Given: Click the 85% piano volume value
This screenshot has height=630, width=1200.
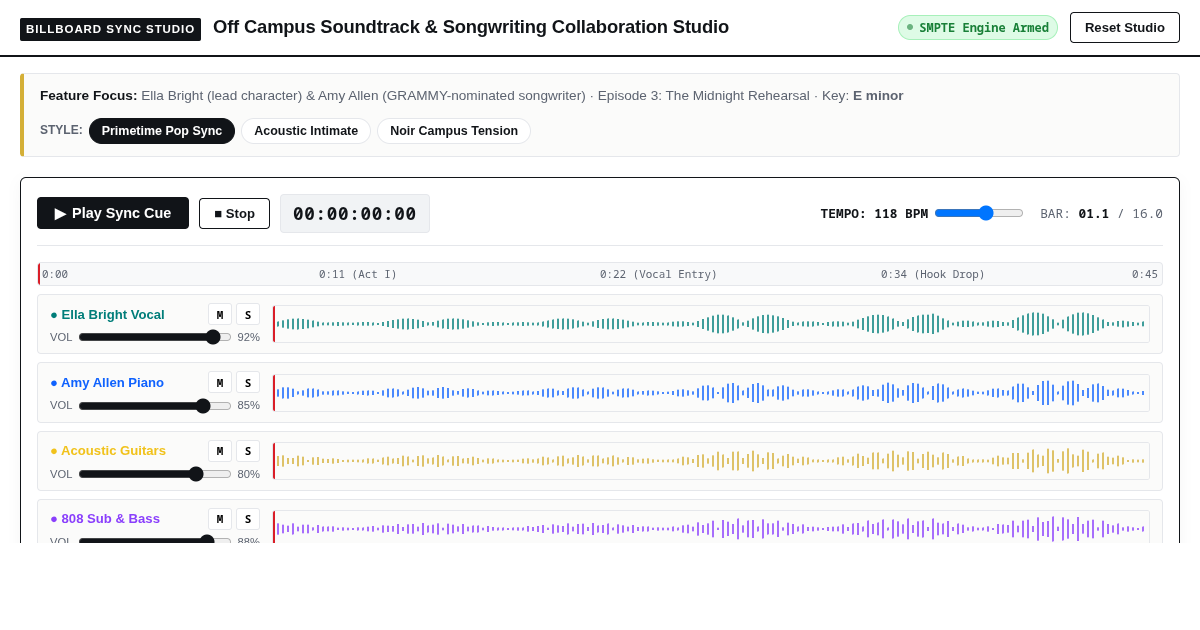Looking at the screenshot, I should (249, 406).
